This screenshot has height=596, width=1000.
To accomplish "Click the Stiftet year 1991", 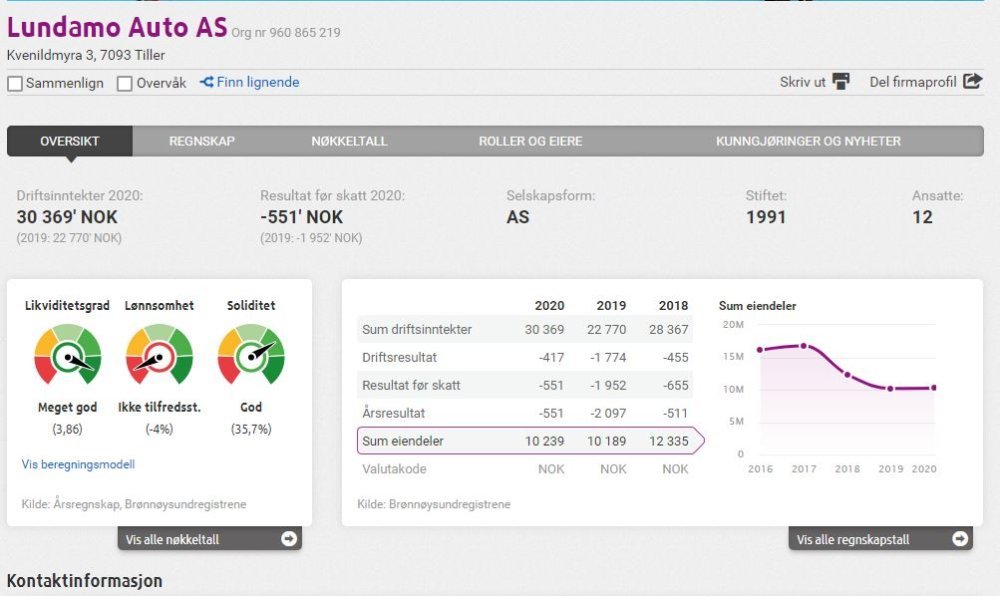I will coord(765,217).
